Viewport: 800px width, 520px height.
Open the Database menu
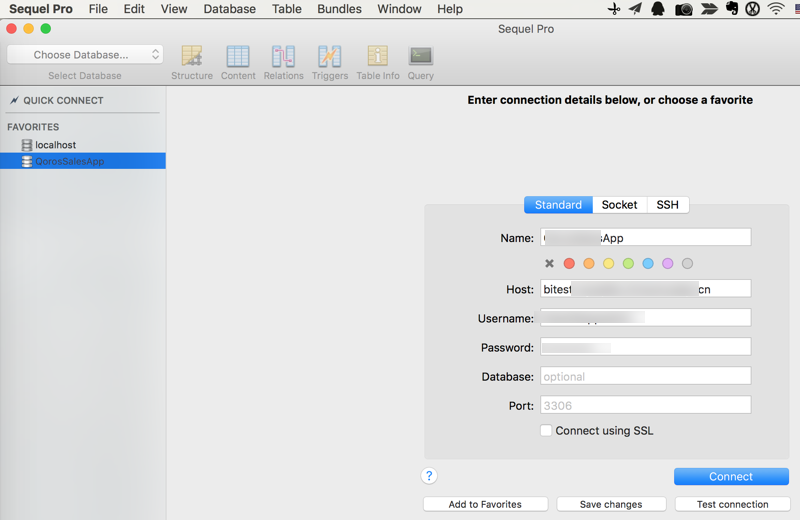pyautogui.click(x=230, y=9)
